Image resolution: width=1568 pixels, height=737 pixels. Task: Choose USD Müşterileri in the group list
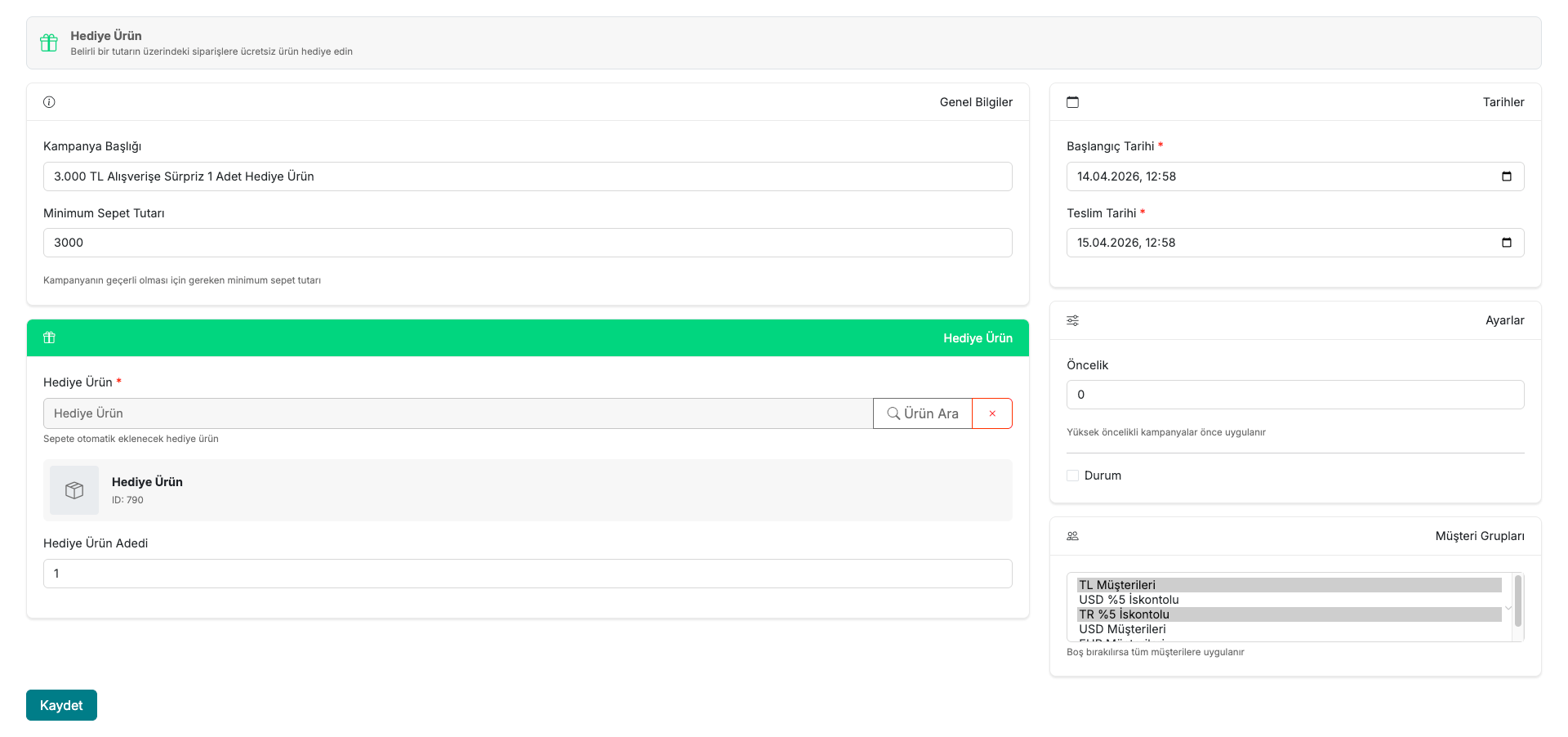coord(1288,629)
